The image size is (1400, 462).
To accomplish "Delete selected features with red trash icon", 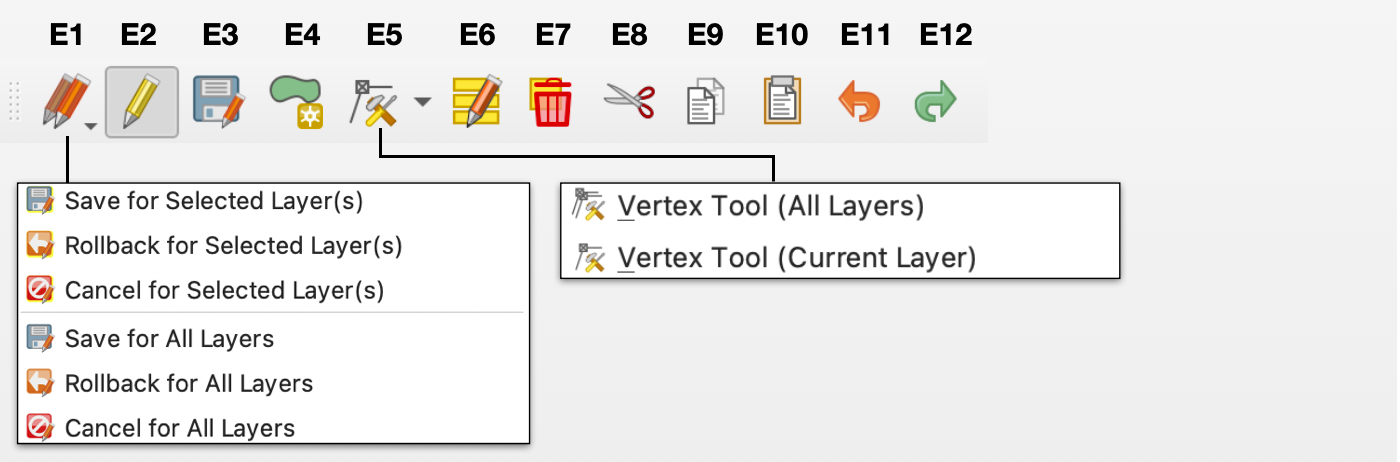I will click(551, 102).
